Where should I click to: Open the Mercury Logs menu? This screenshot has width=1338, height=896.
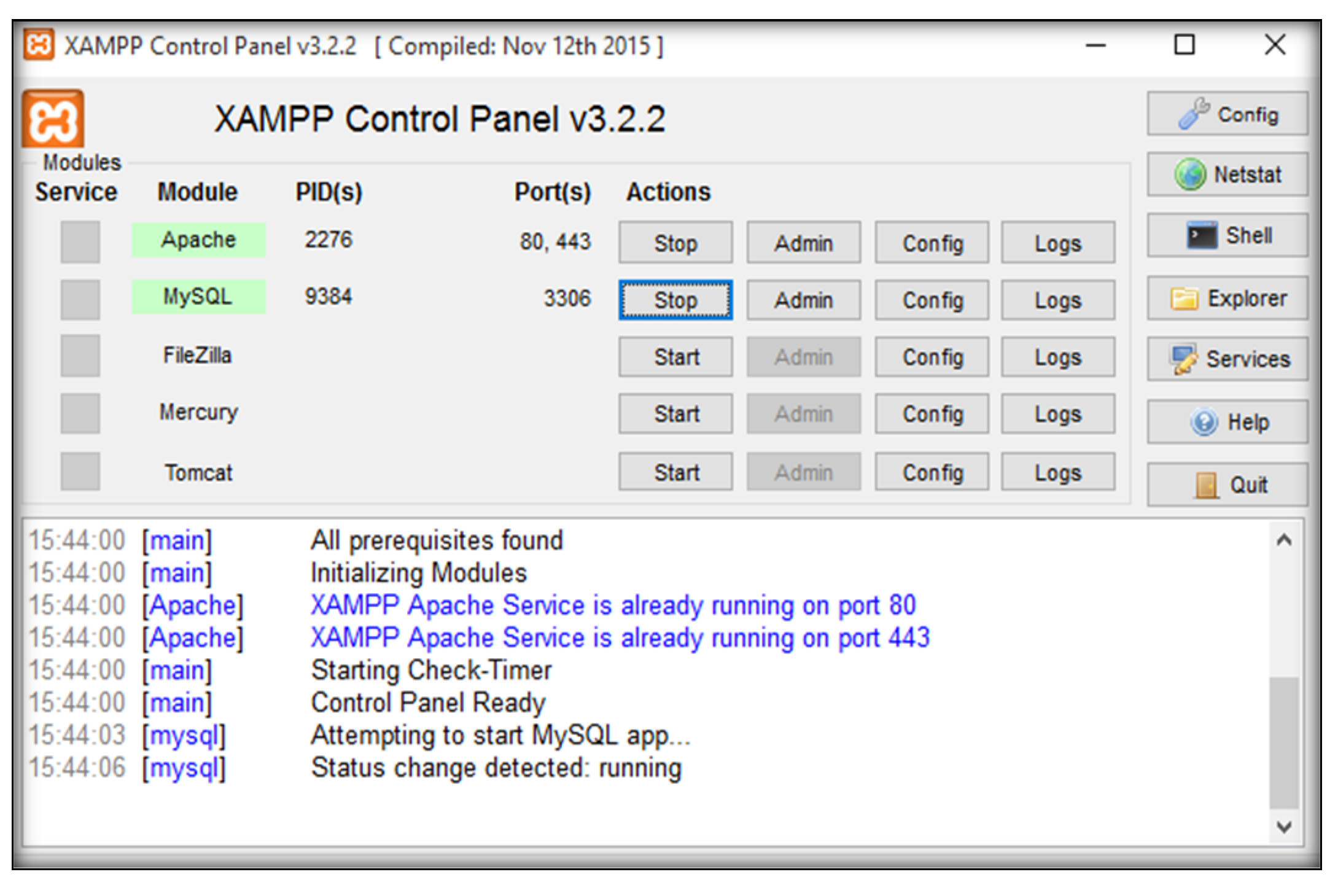click(1058, 414)
